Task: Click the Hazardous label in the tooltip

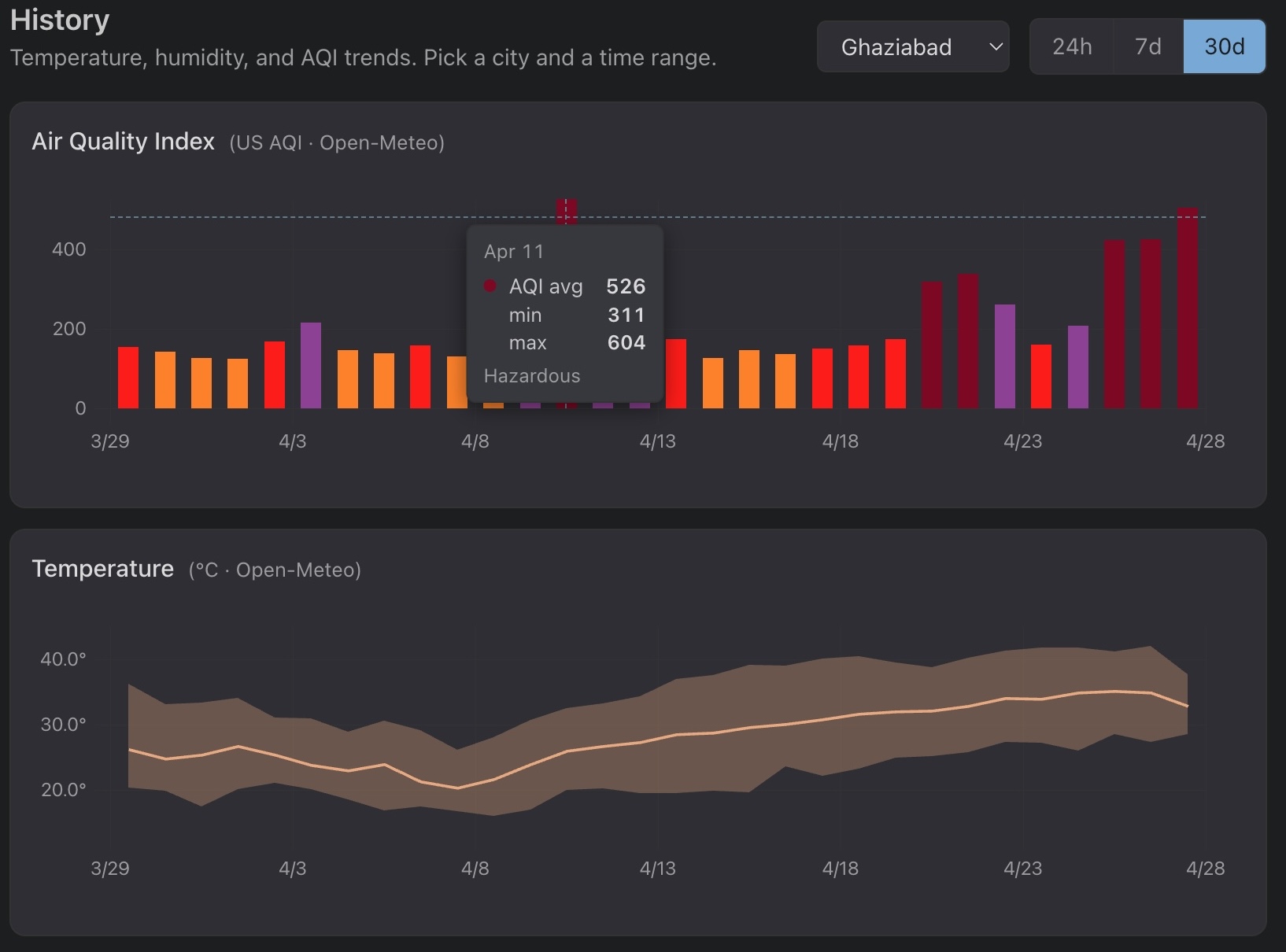Action: tap(532, 376)
